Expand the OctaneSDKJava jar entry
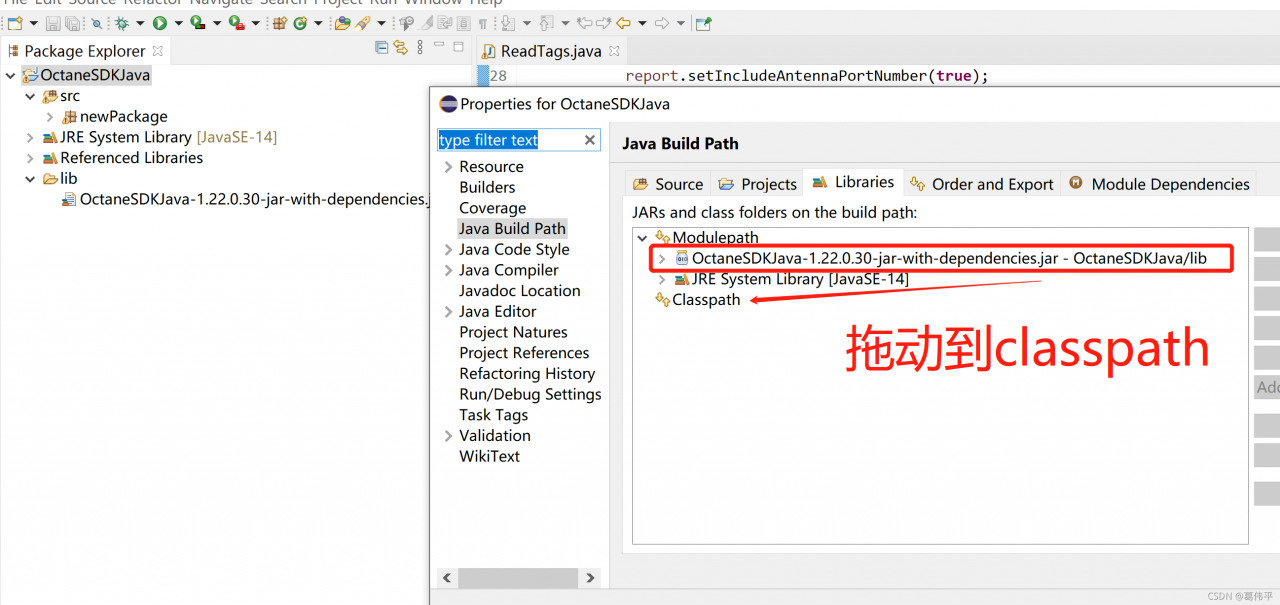Image resolution: width=1280 pixels, height=605 pixels. (x=661, y=259)
